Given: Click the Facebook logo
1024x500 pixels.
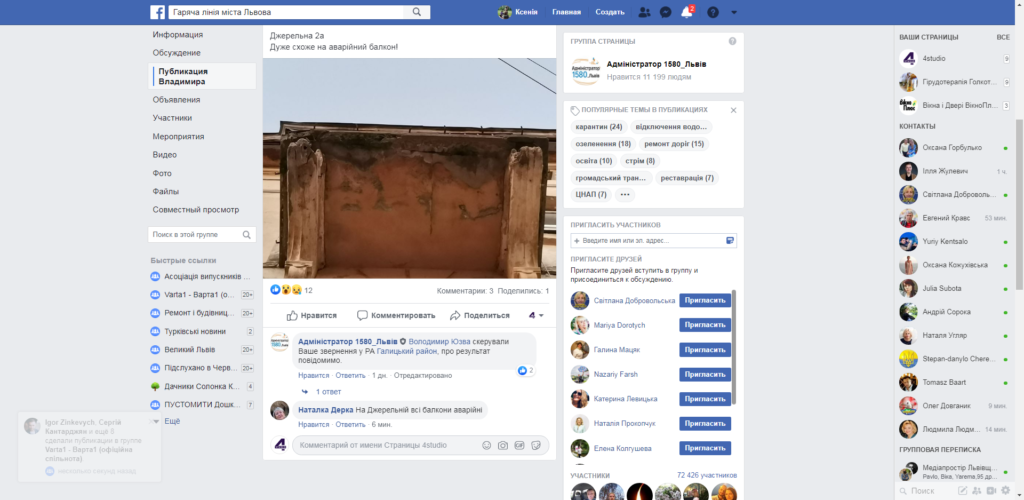Looking at the screenshot, I should click(158, 12).
